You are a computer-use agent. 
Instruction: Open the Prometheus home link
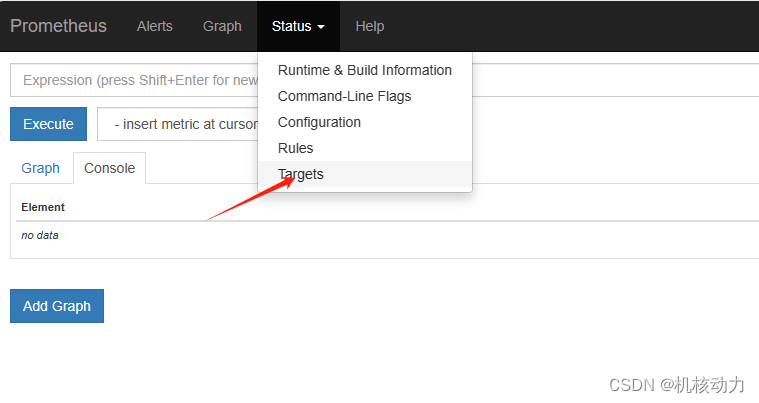tap(58, 26)
